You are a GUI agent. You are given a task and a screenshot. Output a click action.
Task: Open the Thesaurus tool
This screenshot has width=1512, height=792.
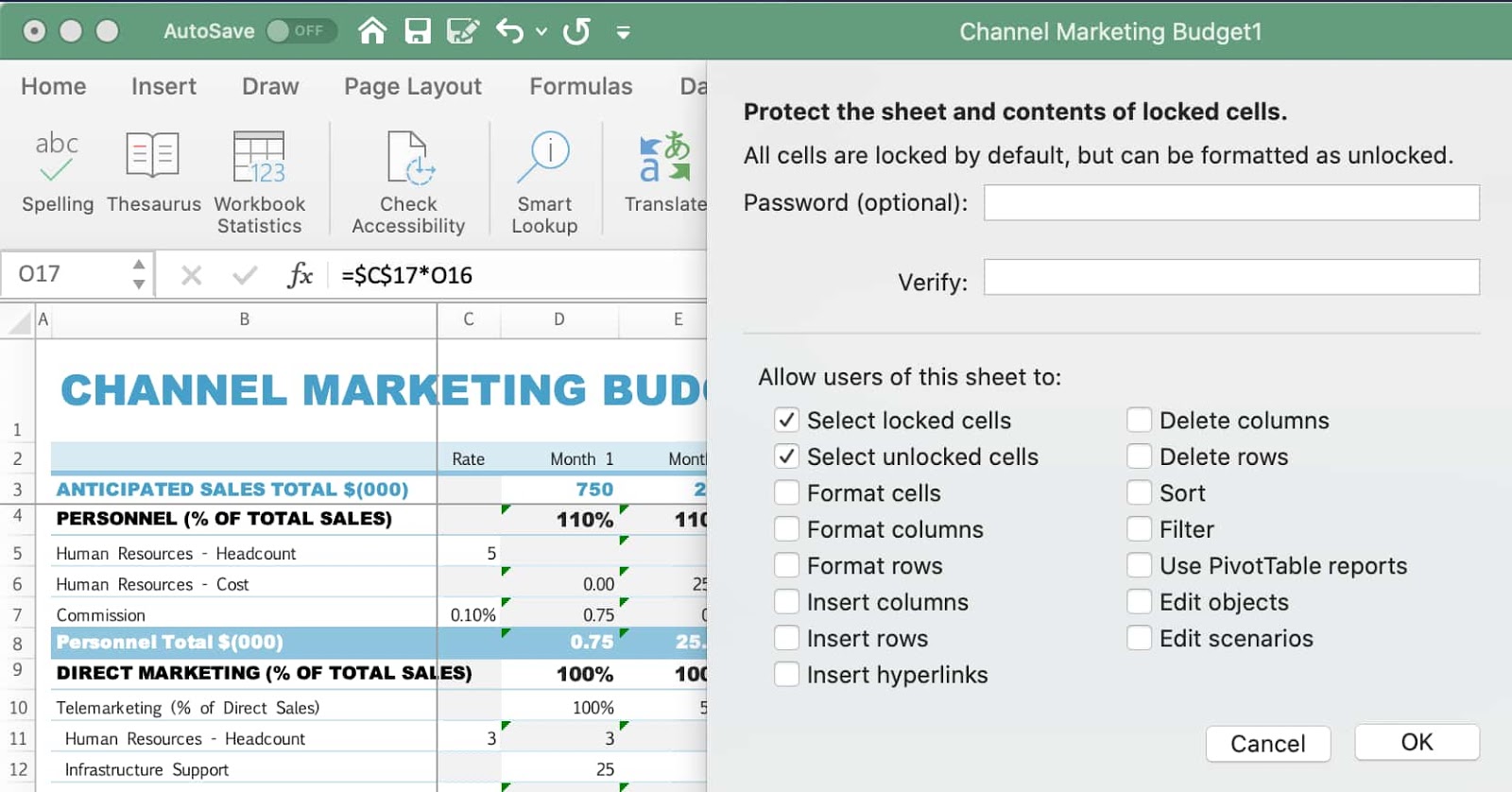153,157
